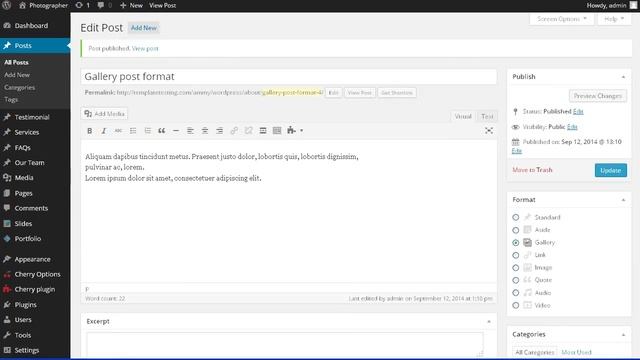Screen dimensions: 640x360
Task: Select the Standard post format
Action: [x=516, y=218]
